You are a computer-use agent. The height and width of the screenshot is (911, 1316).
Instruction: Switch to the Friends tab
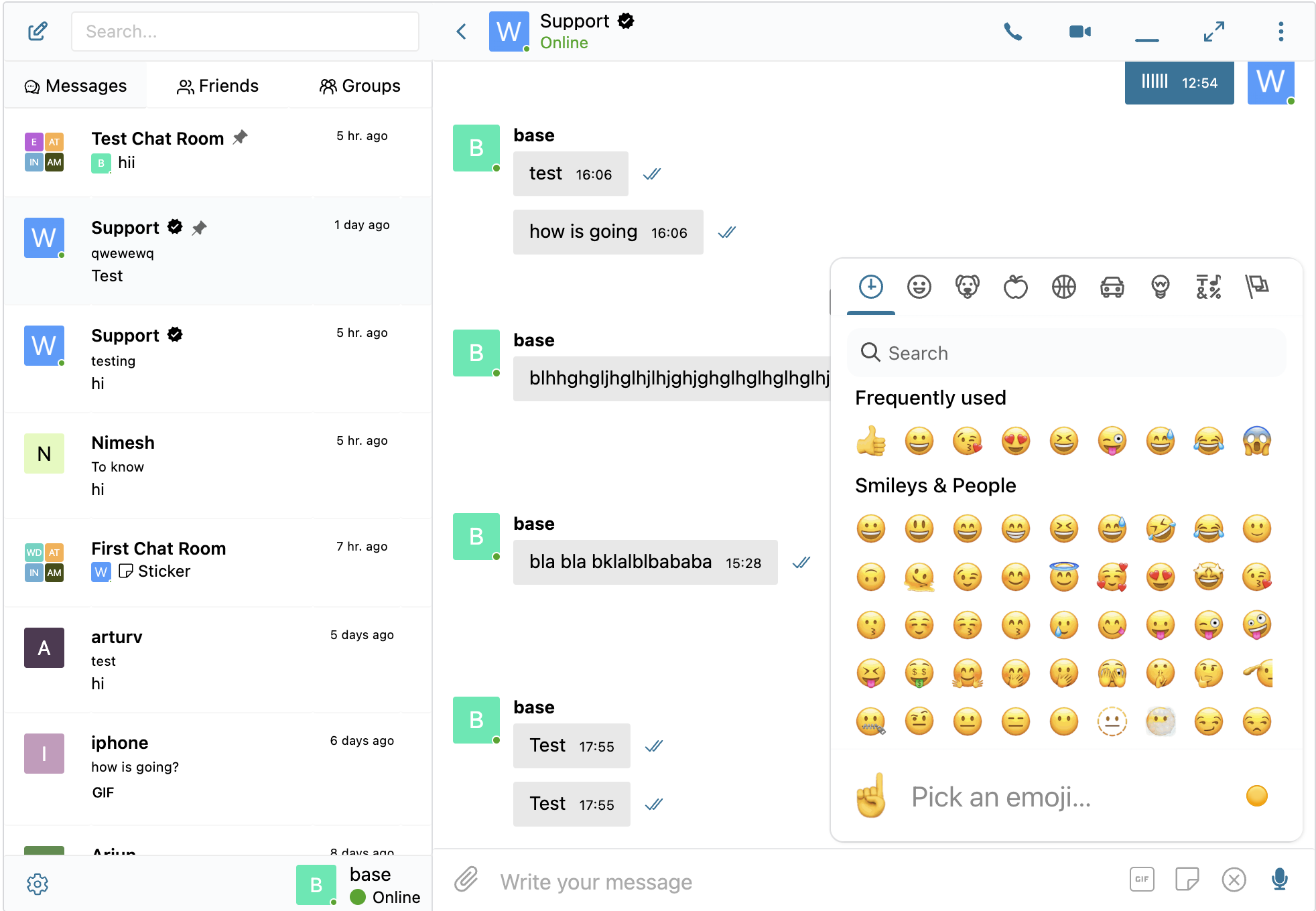tap(216, 84)
